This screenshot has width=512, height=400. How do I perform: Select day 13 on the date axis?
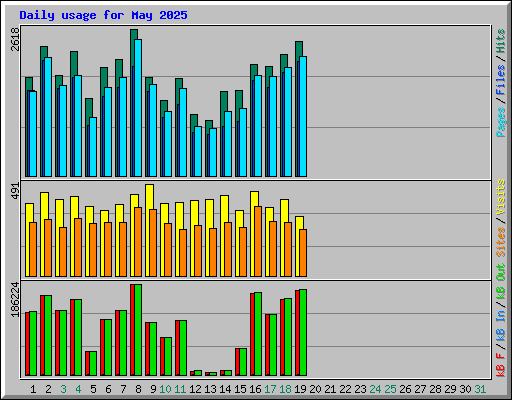click(210, 389)
